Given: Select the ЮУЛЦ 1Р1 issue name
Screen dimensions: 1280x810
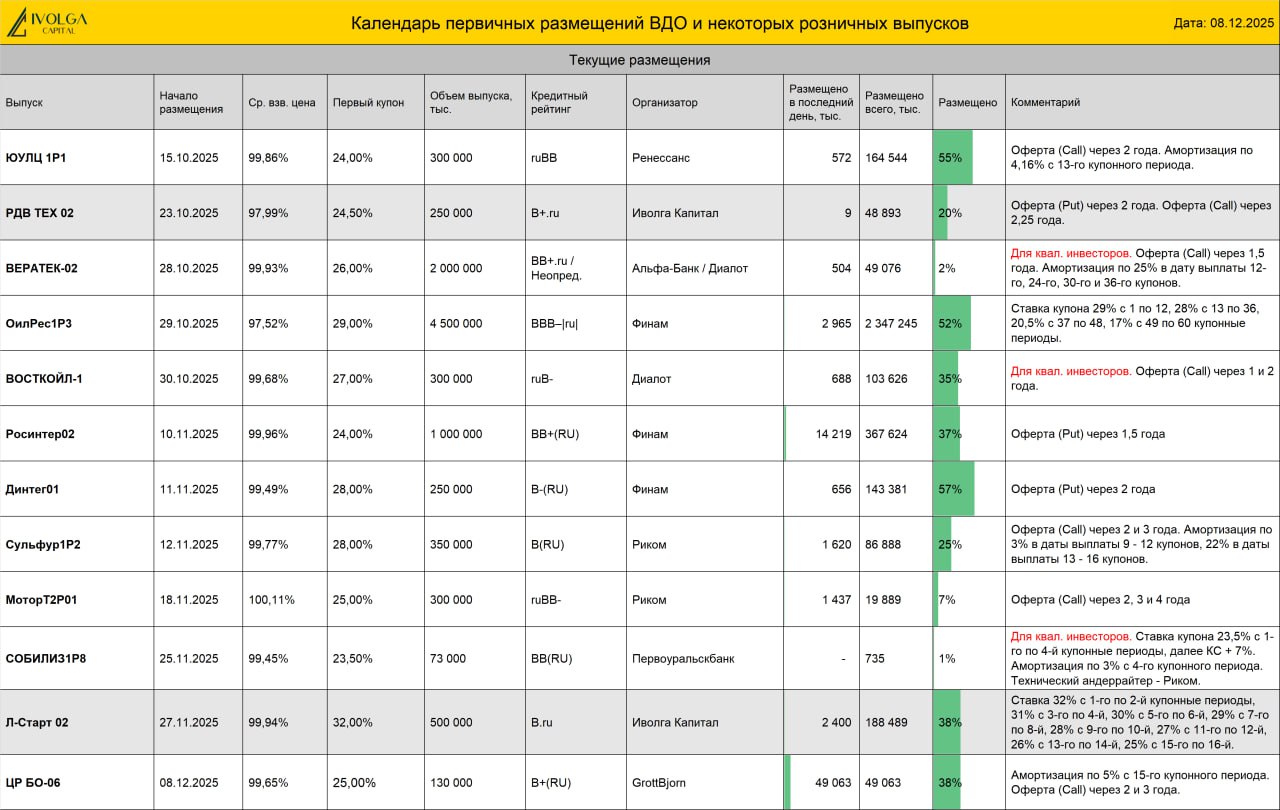Looking at the screenshot, I should pyautogui.click(x=36, y=158).
